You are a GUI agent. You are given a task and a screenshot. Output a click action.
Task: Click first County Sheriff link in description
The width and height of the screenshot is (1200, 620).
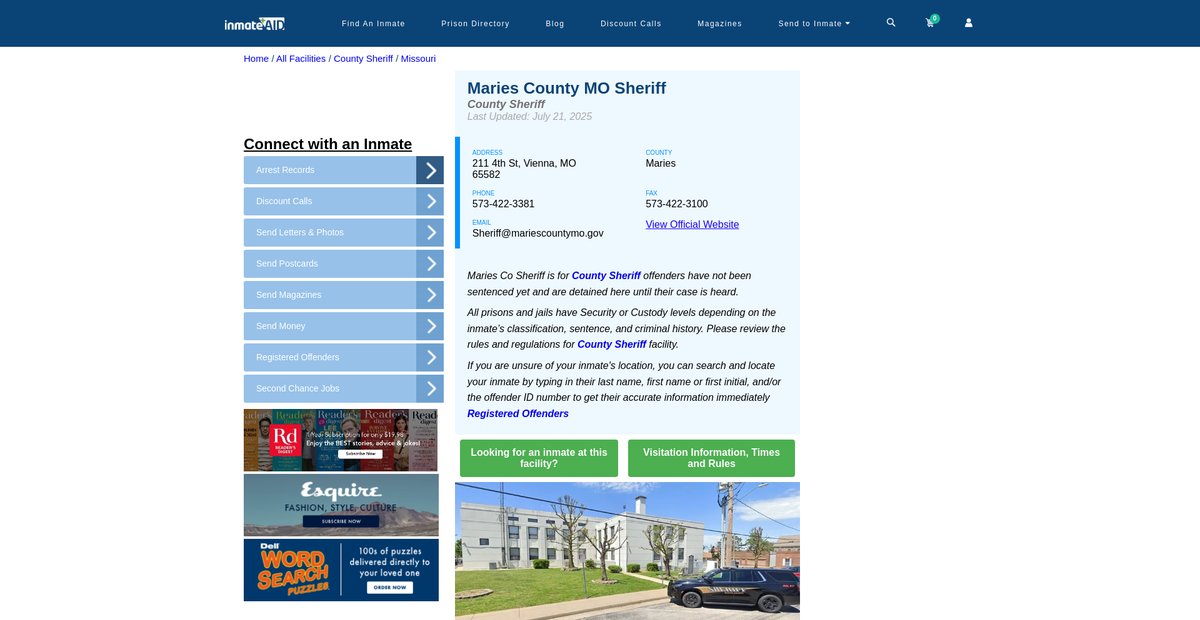[606, 275]
